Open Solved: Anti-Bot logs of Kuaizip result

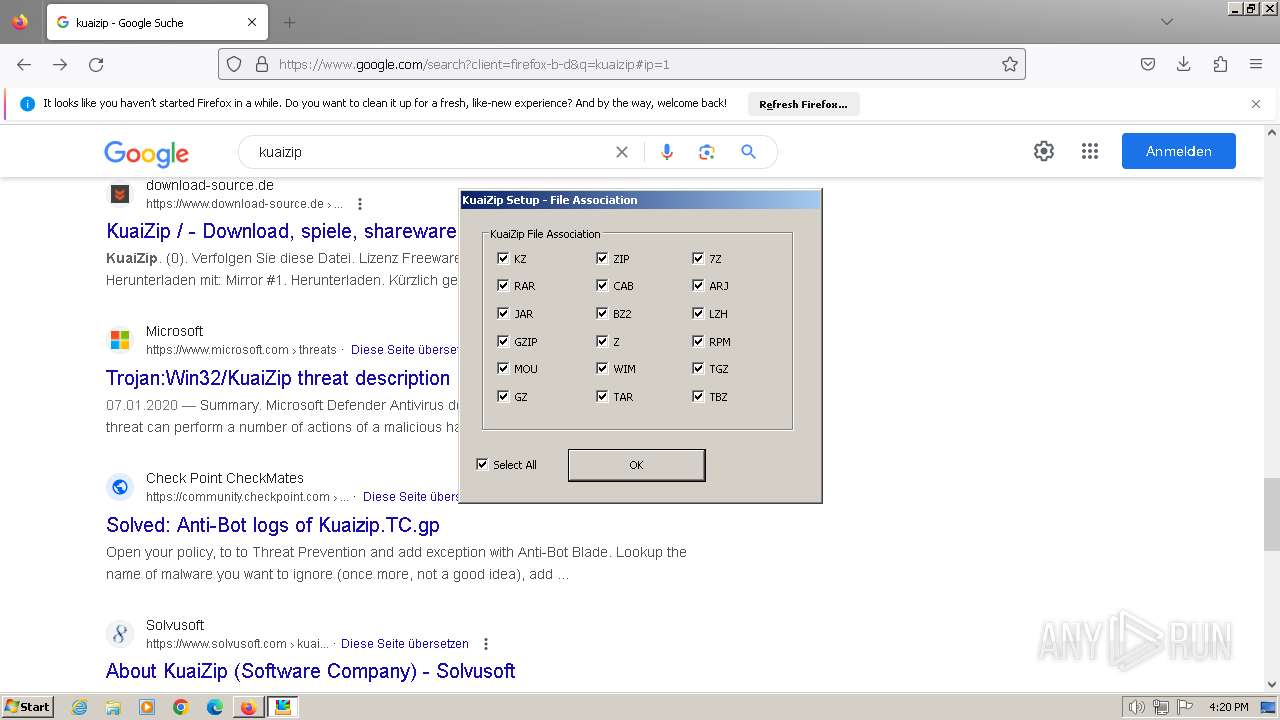(273, 525)
